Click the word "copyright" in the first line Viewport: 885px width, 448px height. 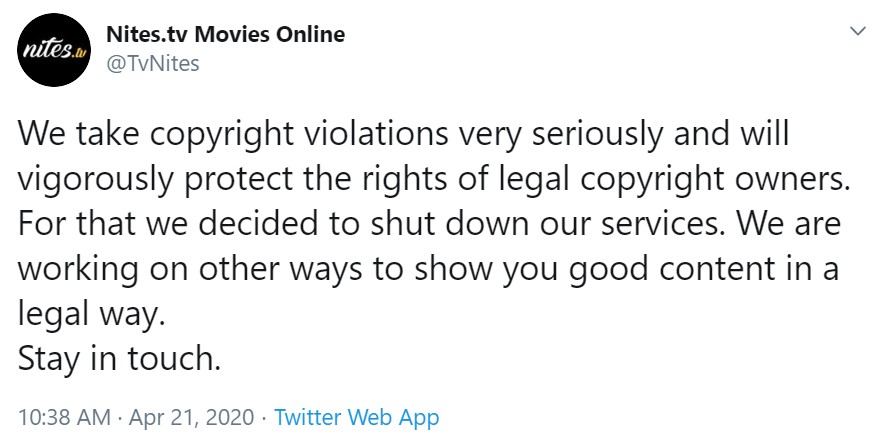click(x=222, y=135)
